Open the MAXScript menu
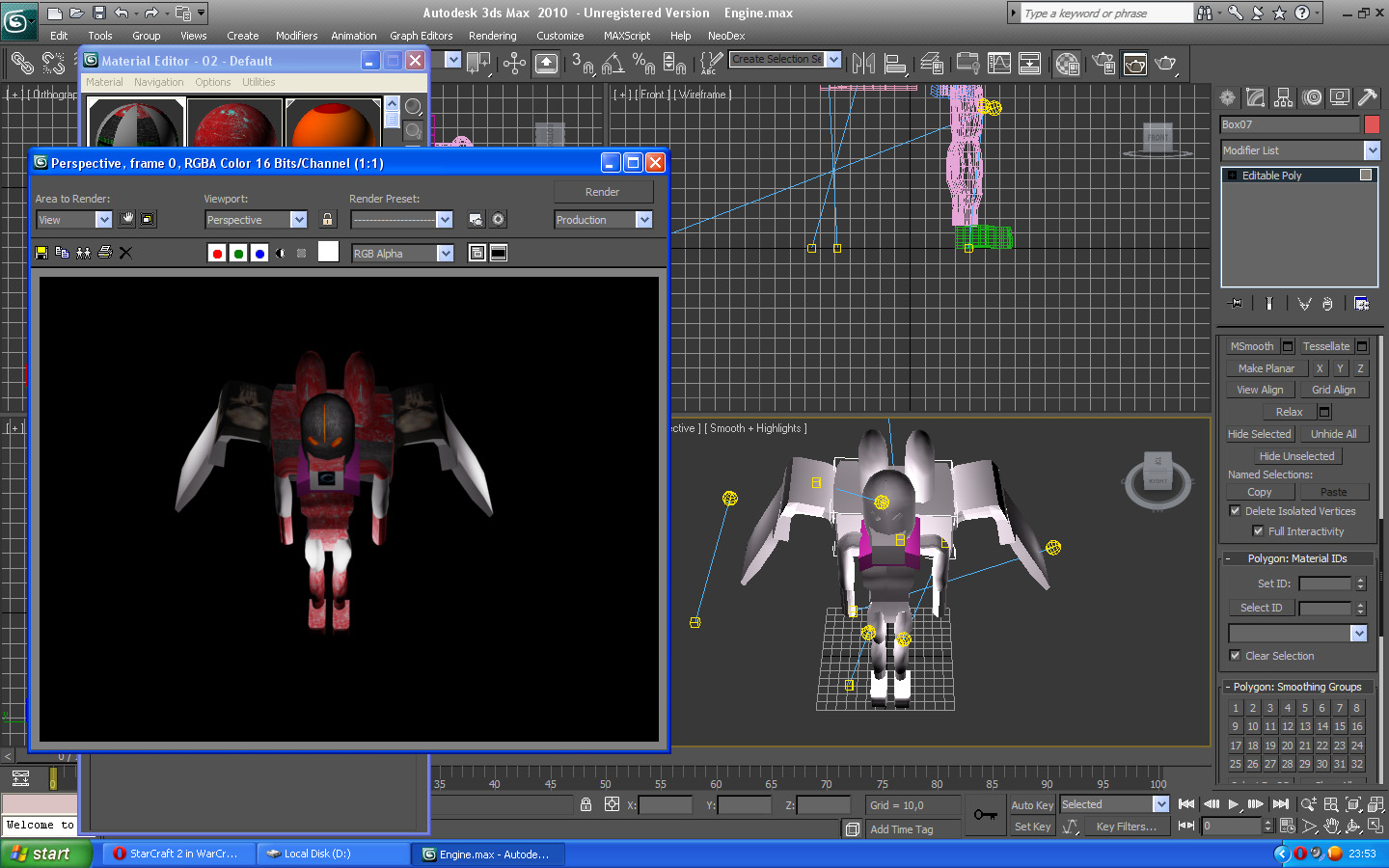The height and width of the screenshot is (868, 1389). coord(627,36)
